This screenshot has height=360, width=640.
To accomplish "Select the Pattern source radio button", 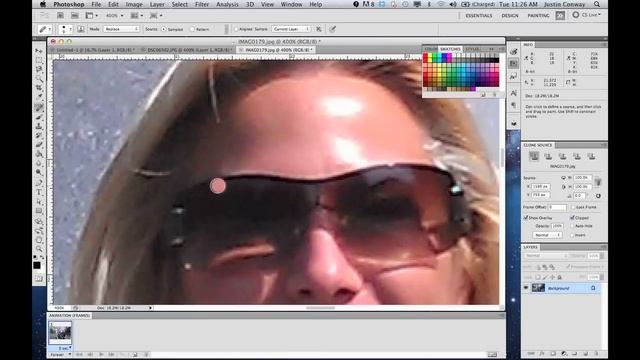I will point(192,29).
